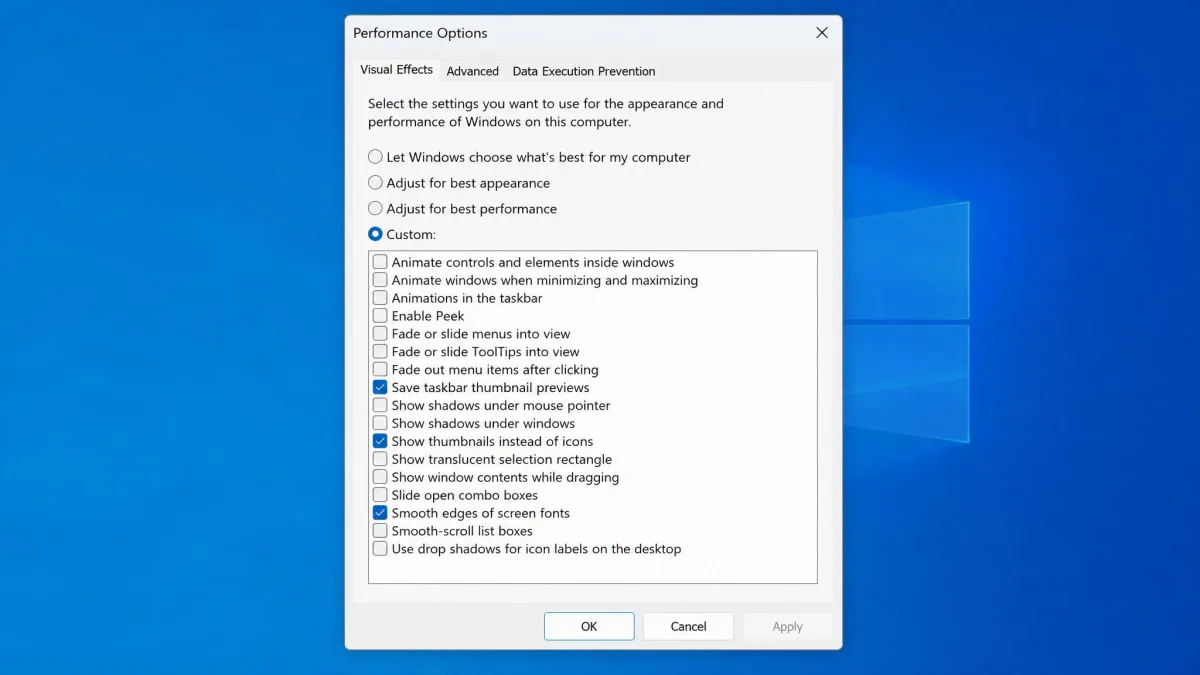Click the Cancel button
The height and width of the screenshot is (675, 1200).
coord(688,626)
